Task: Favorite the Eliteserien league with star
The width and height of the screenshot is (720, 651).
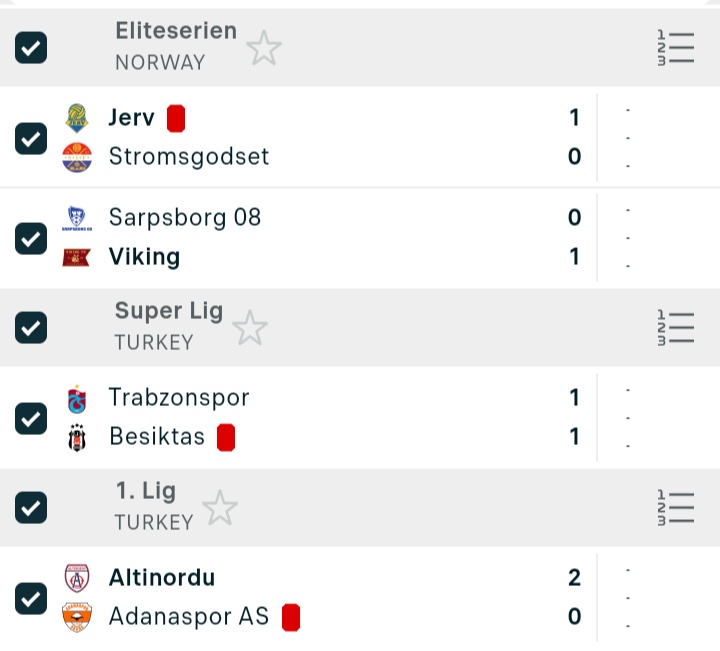Action: [264, 48]
